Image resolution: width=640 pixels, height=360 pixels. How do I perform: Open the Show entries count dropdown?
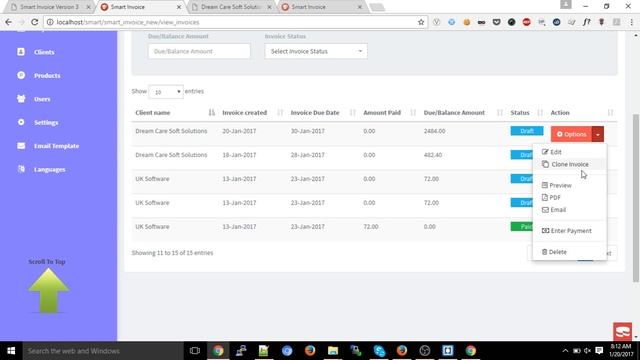point(166,92)
